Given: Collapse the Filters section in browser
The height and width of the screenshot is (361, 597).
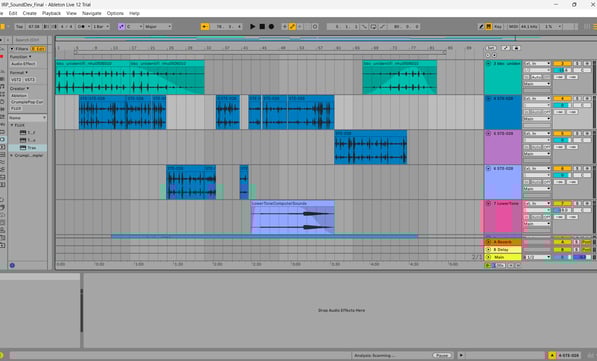Looking at the screenshot, I should click(x=12, y=49).
